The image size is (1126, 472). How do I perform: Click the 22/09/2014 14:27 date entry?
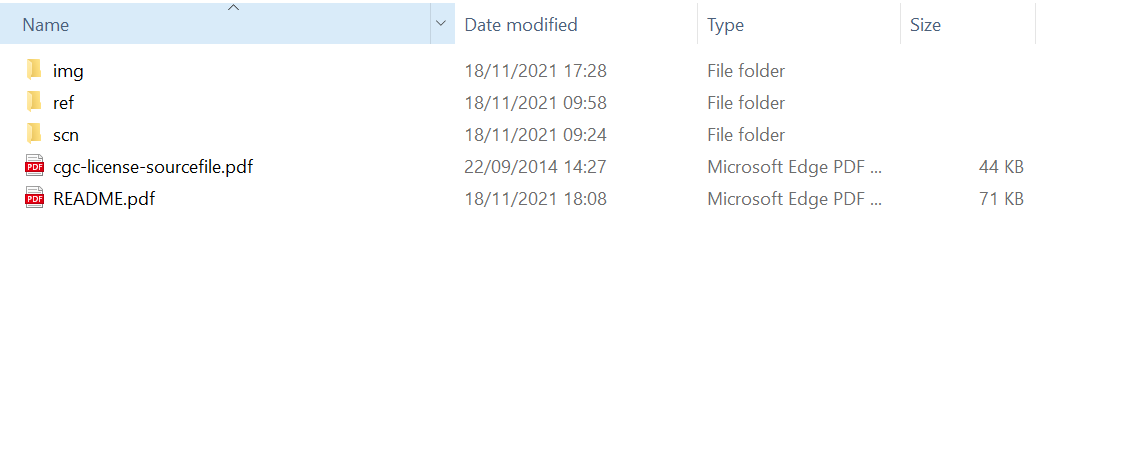(x=536, y=167)
